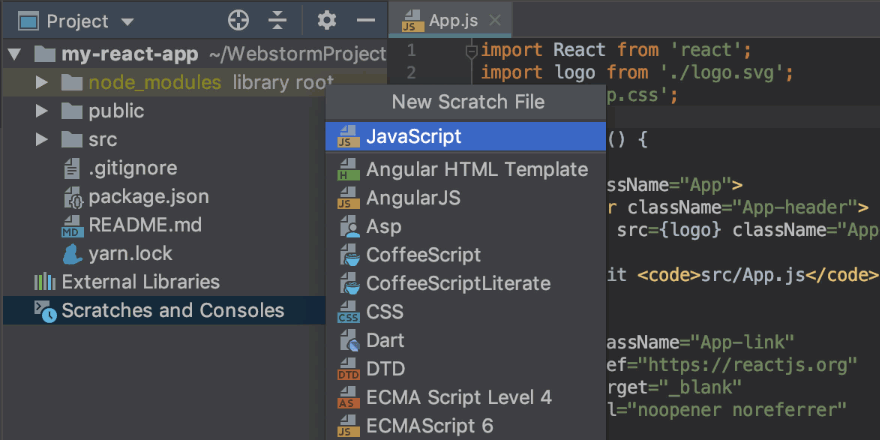Select README.md in the project tree
880x440 pixels.
[x=145, y=225]
